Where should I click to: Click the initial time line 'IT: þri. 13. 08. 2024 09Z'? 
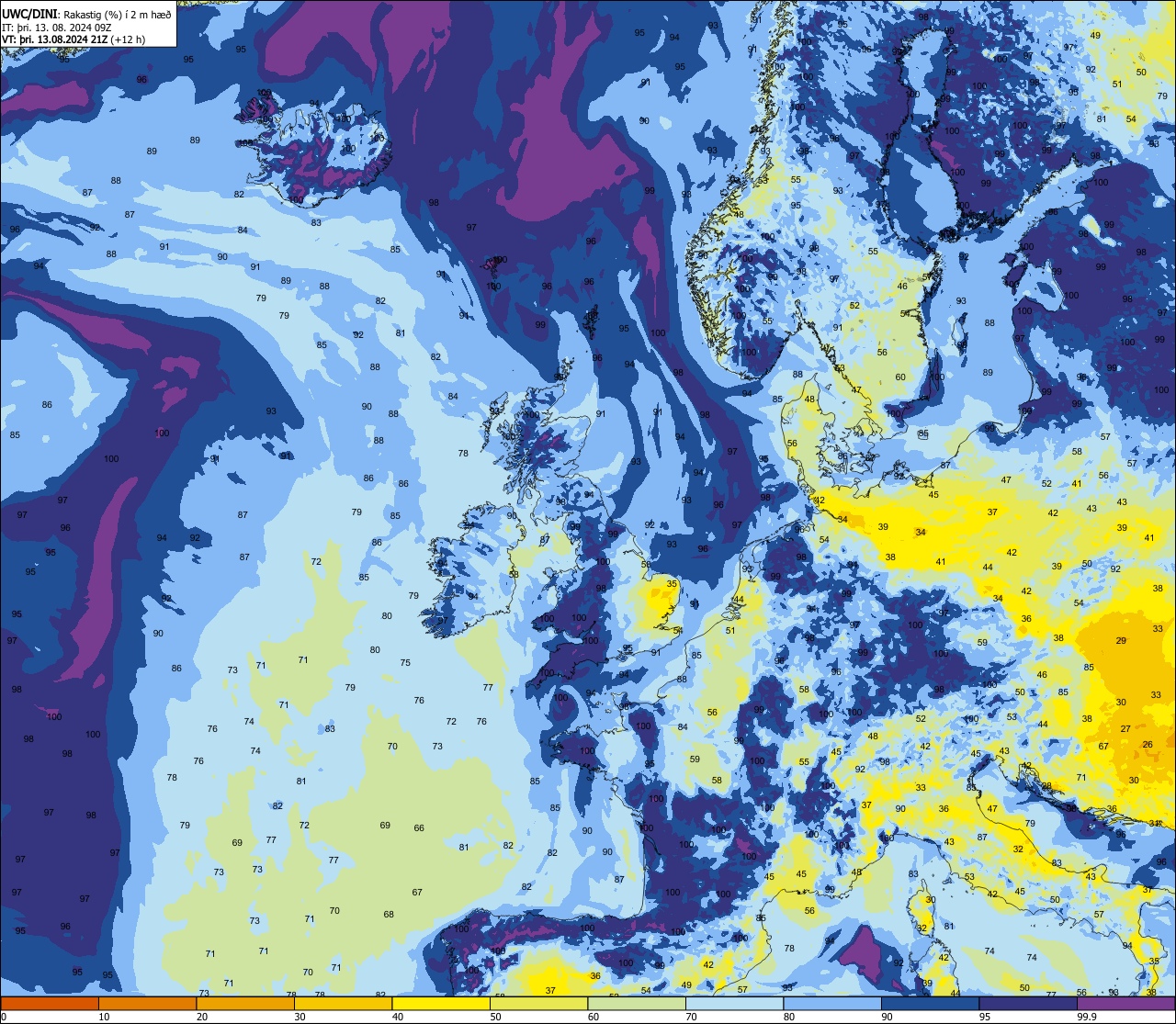click(x=57, y=27)
